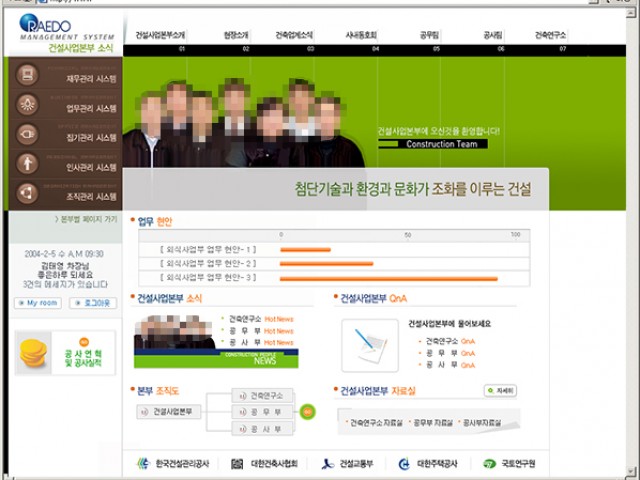The height and width of the screenshot is (480, 640).
Task: Click the My room button
Action: tap(38, 303)
